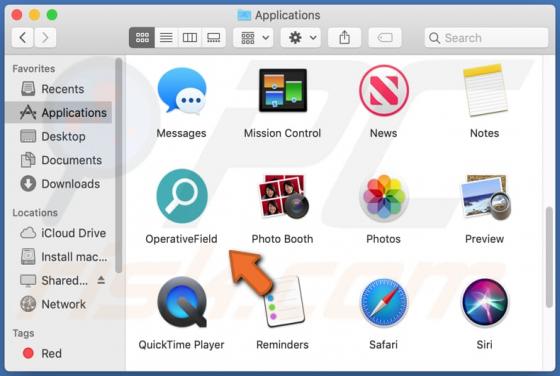Open Recents in the sidebar
The width and height of the screenshot is (560, 376).
coord(59,89)
